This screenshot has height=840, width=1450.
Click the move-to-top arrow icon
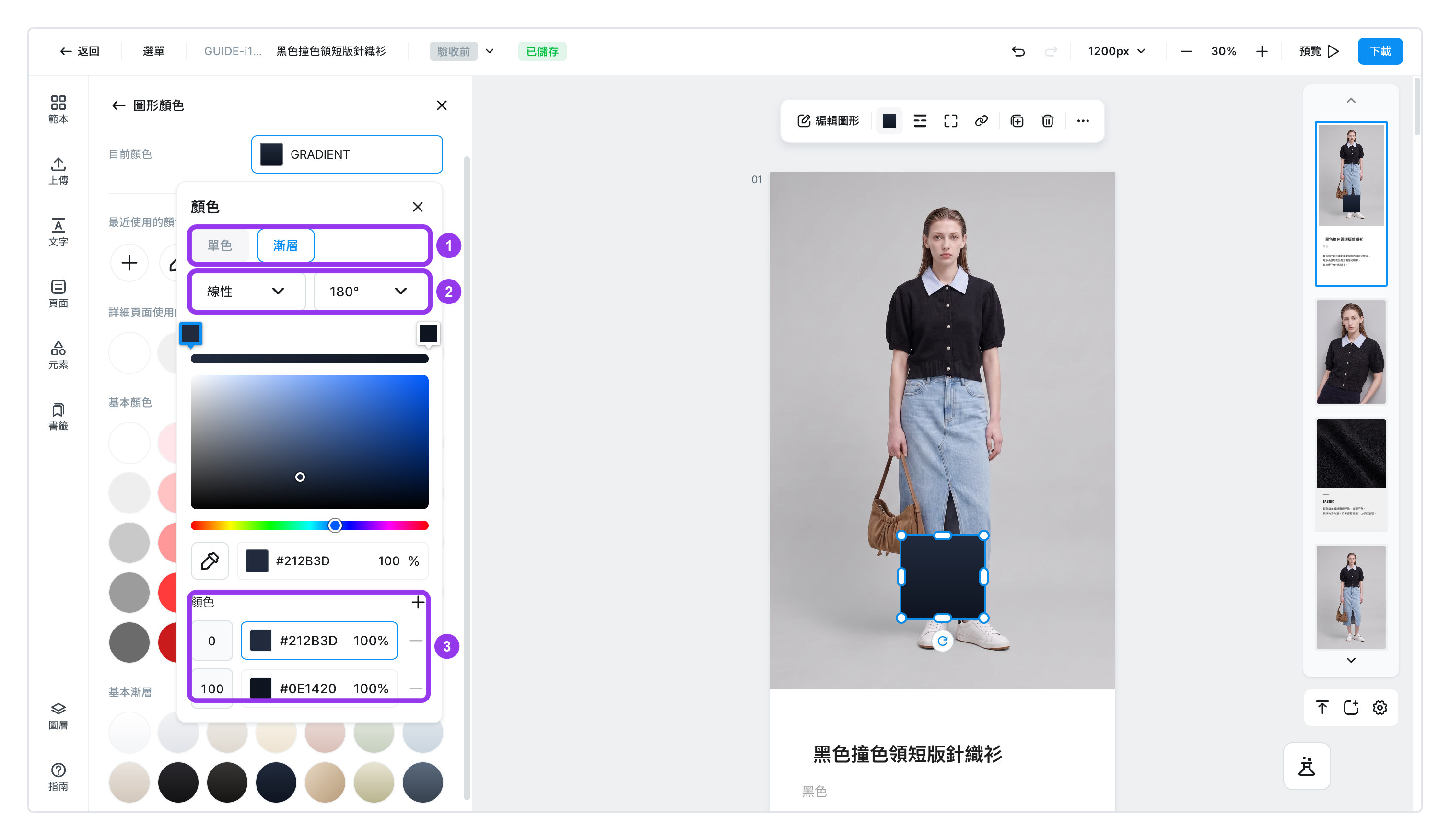click(x=1321, y=707)
